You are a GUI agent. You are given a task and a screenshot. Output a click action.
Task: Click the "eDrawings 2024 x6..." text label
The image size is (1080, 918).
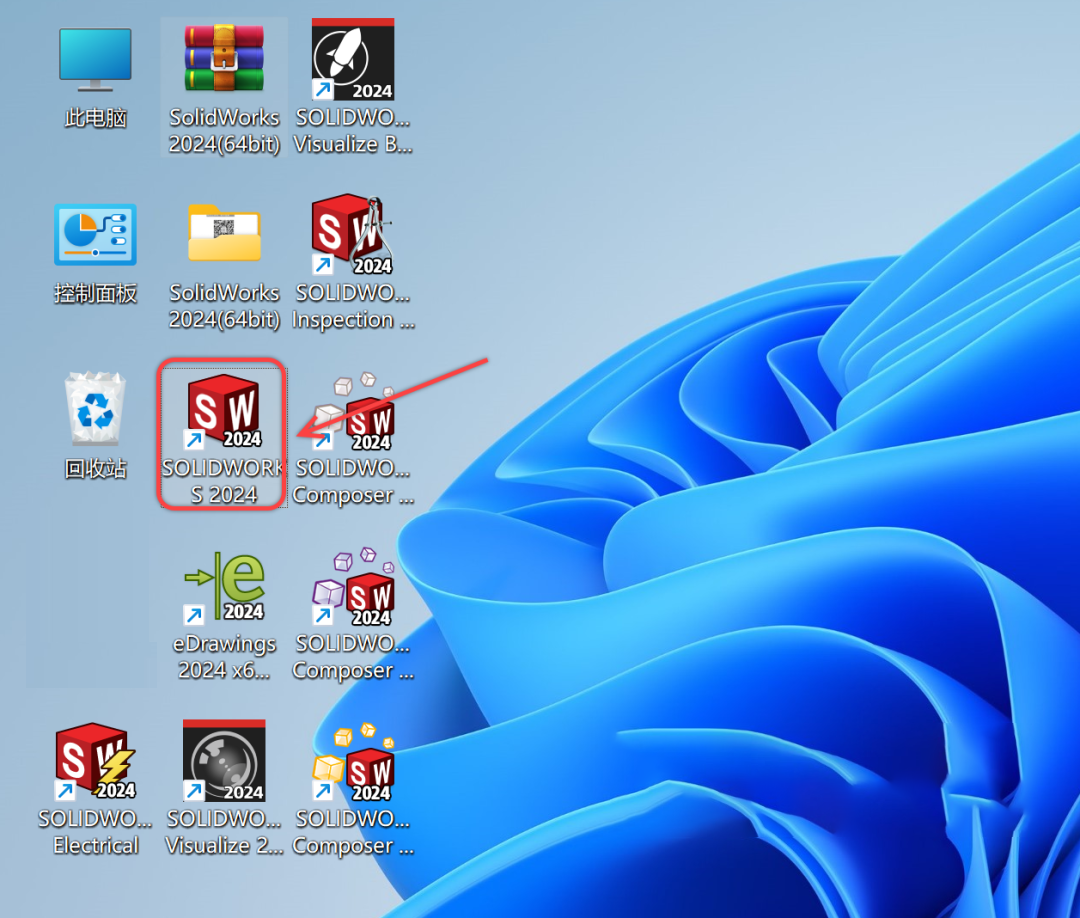click(x=224, y=658)
